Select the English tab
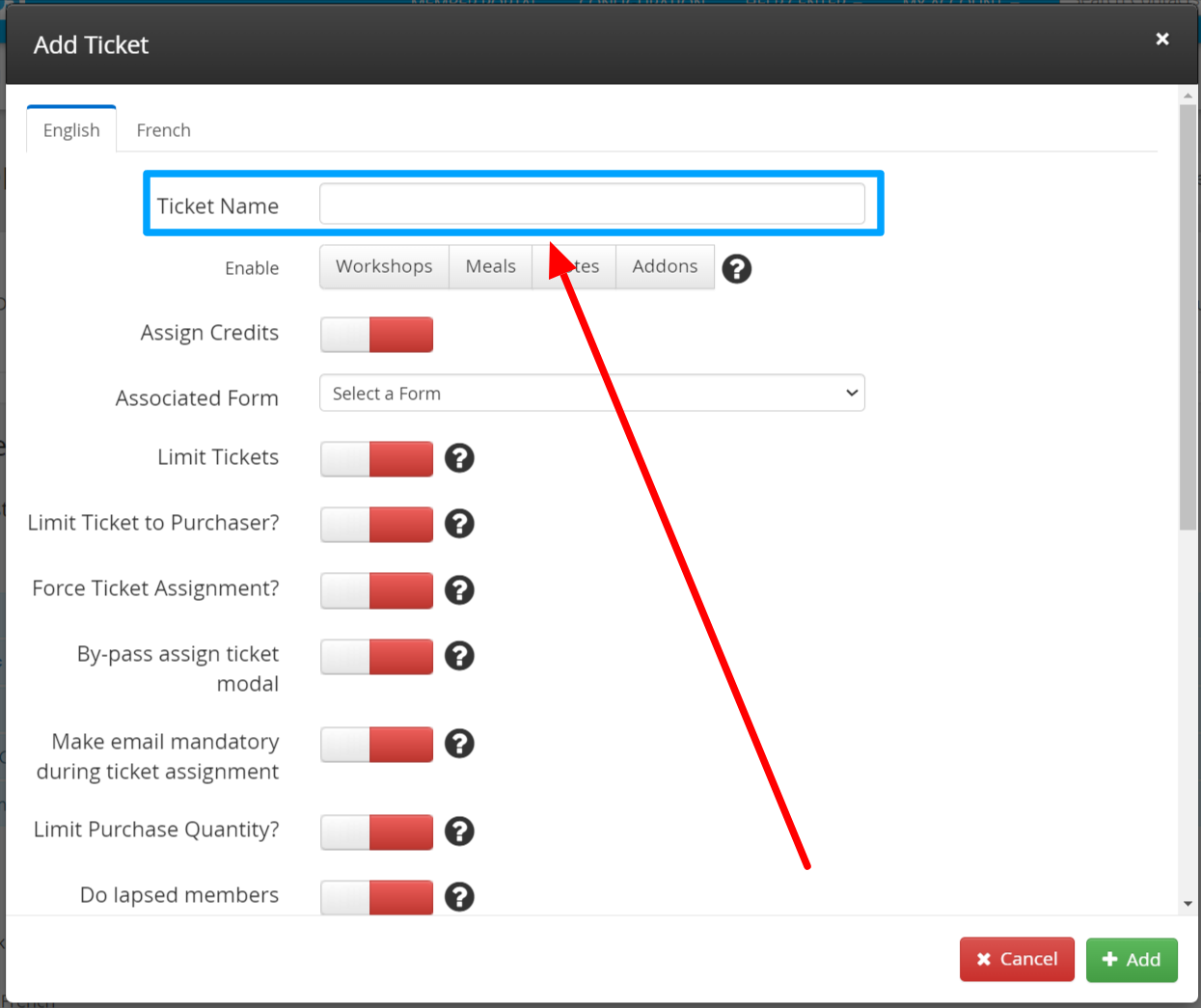Viewport: 1201px width, 1008px height. tap(71, 130)
